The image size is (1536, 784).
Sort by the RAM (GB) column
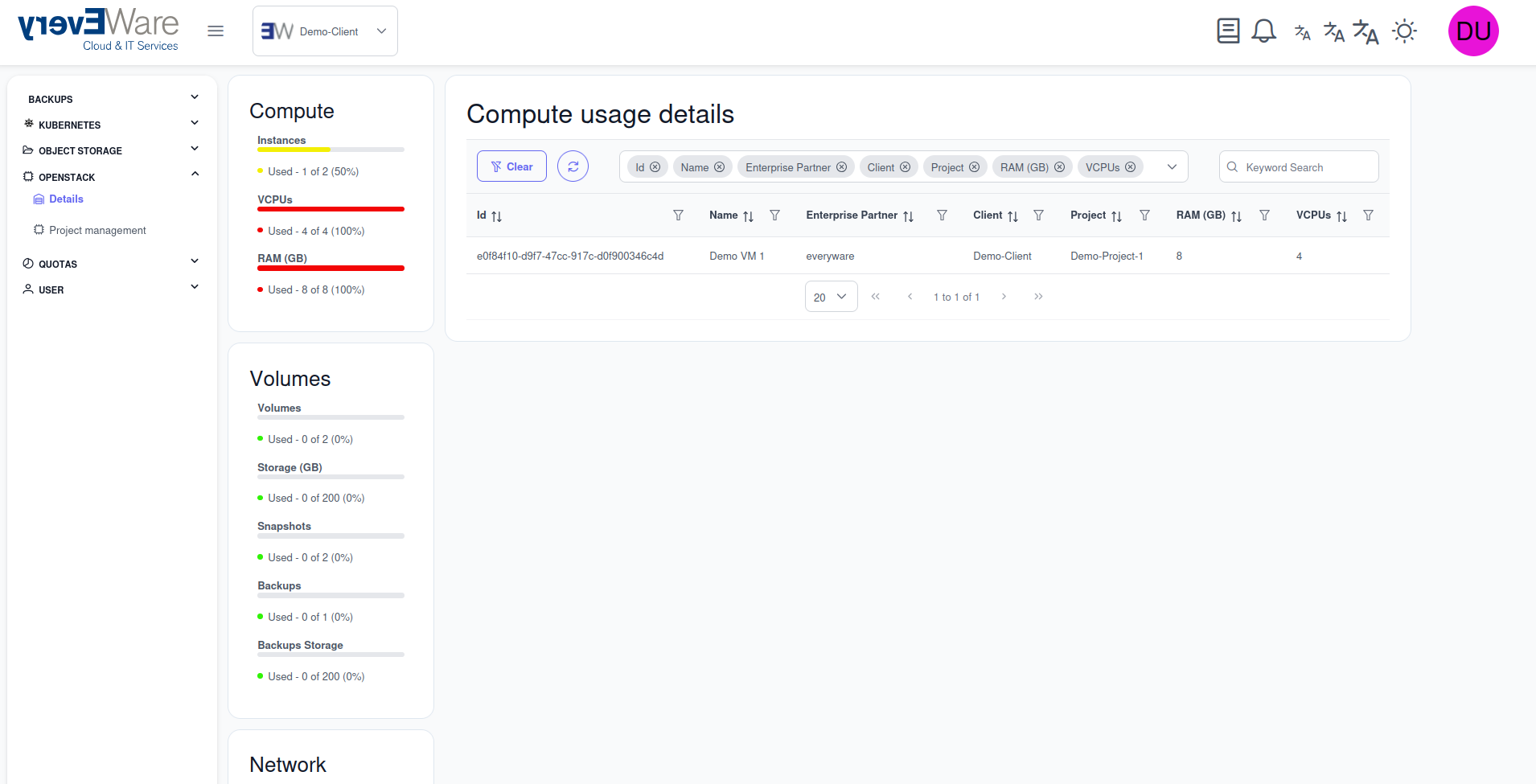click(x=1236, y=216)
